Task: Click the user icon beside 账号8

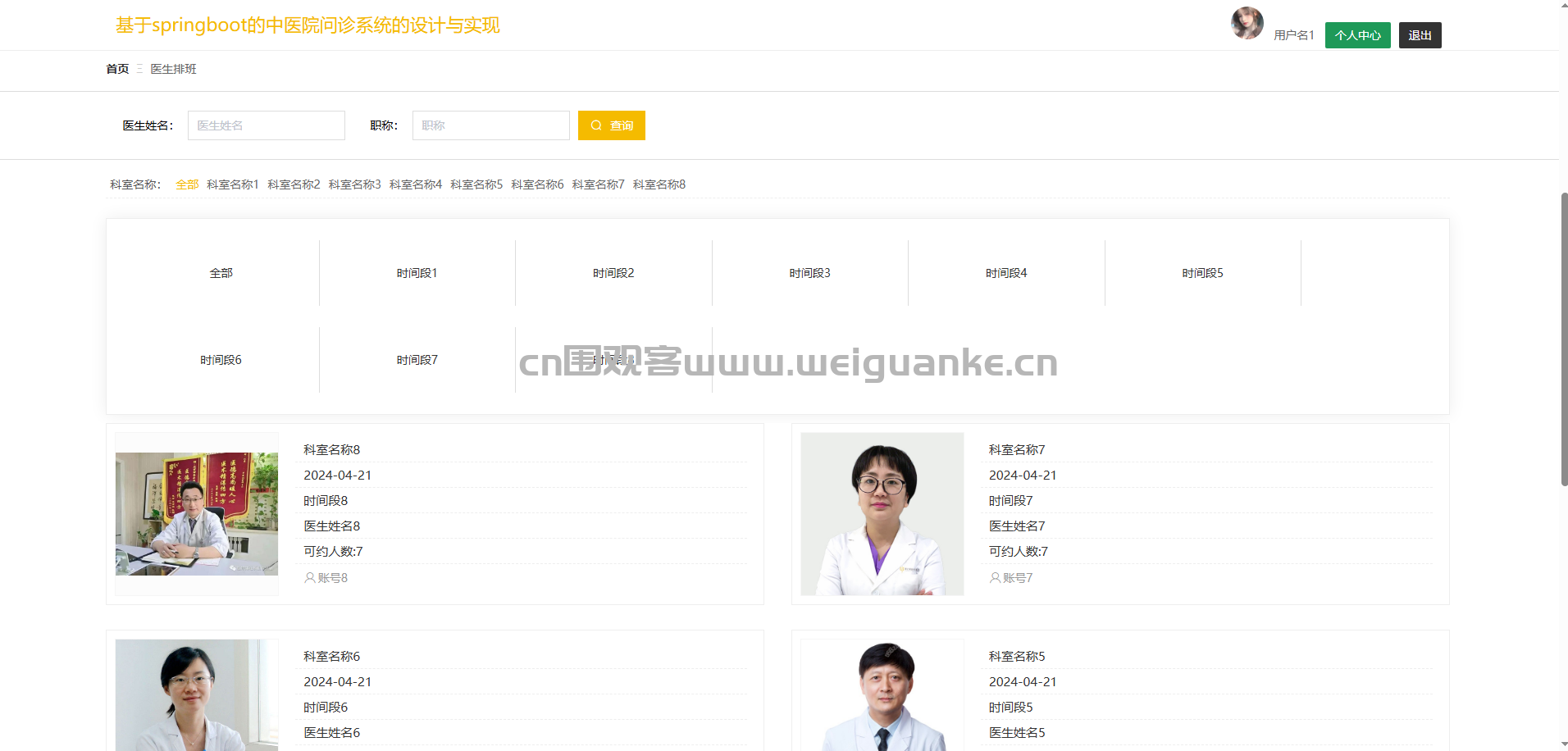Action: click(309, 578)
